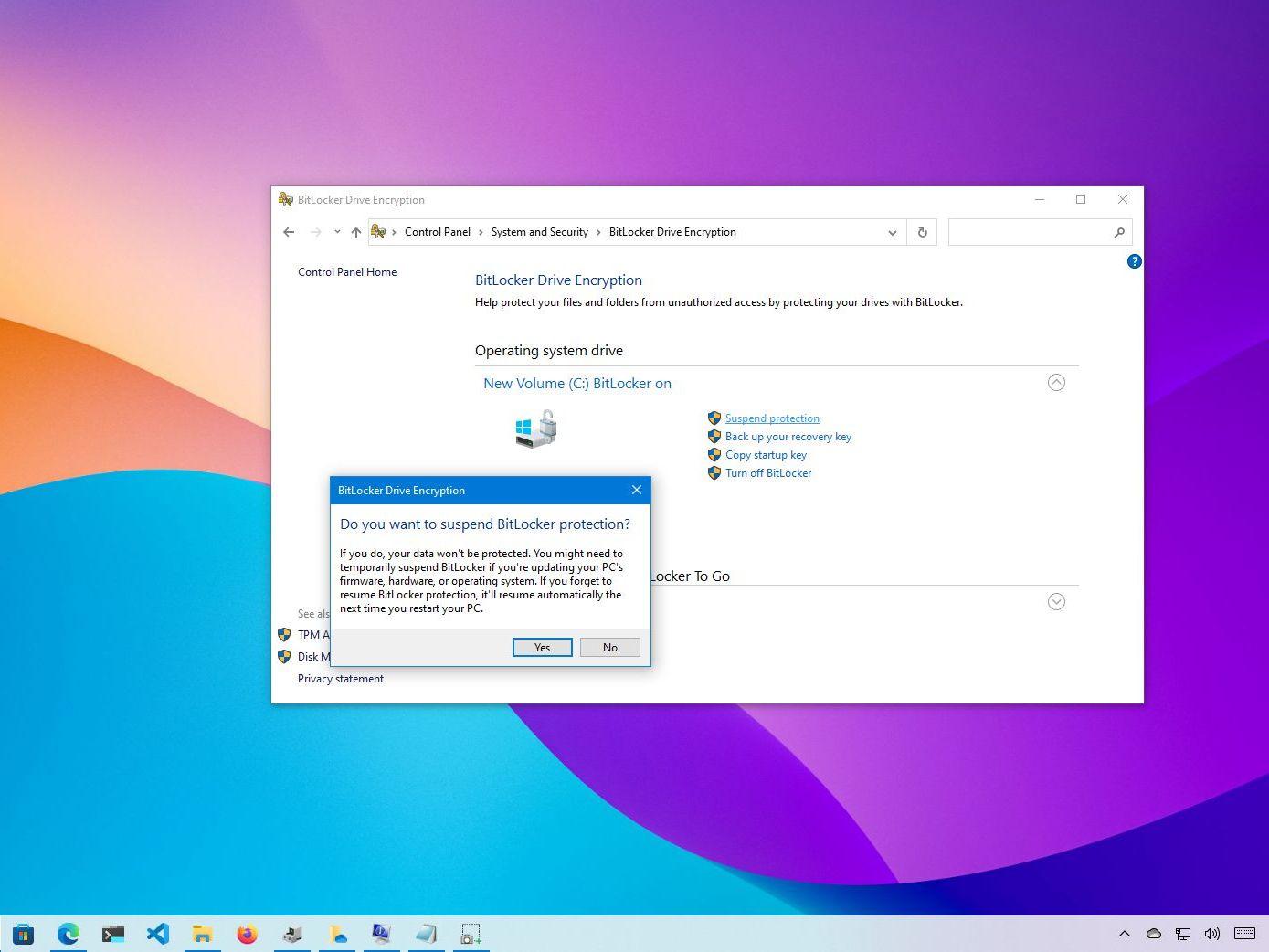This screenshot has height=952, width=1269.
Task: Click shield icon beside Back up recovery key
Action: pyautogui.click(x=714, y=437)
